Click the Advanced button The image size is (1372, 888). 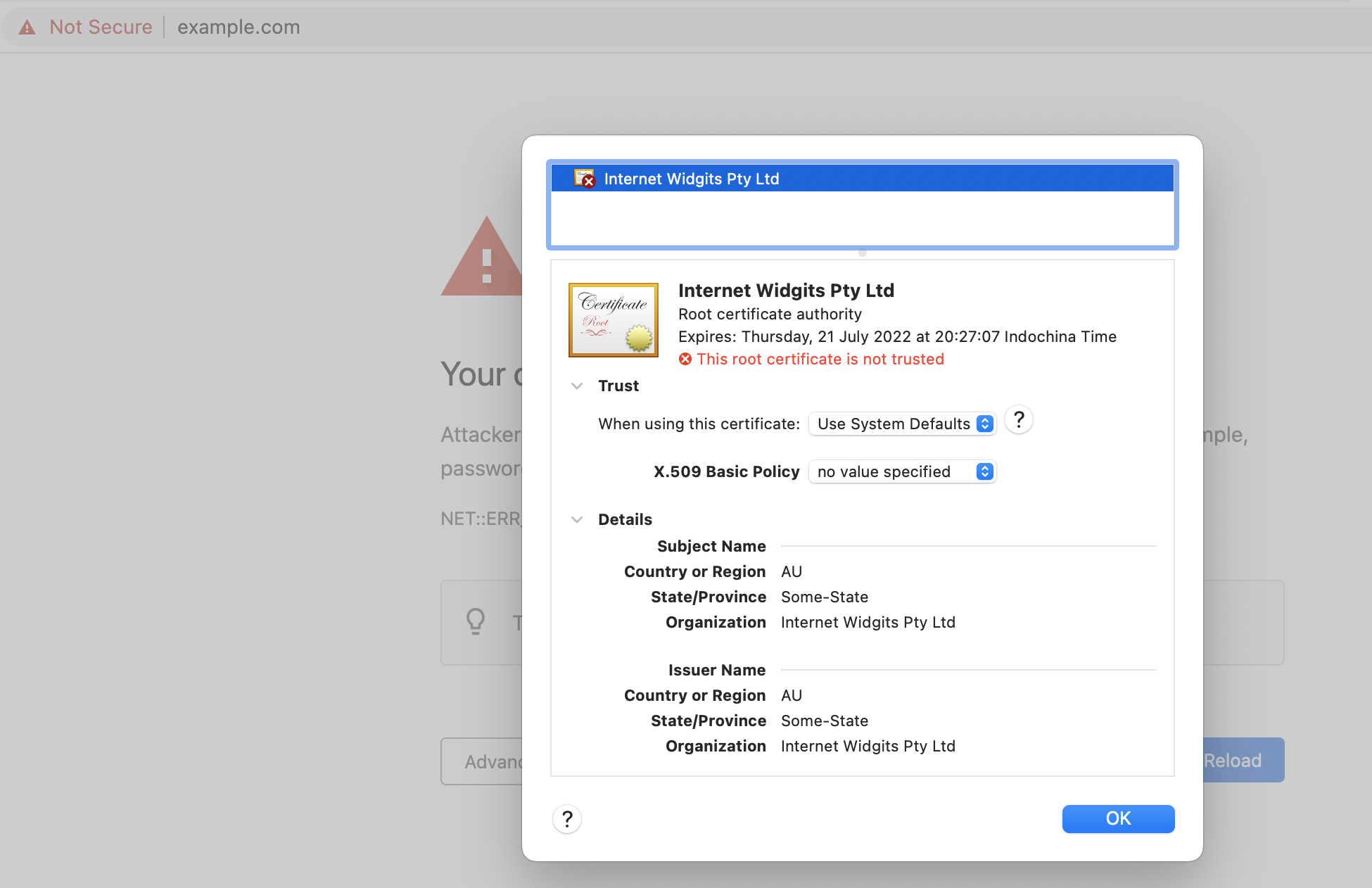pyautogui.click(x=482, y=761)
